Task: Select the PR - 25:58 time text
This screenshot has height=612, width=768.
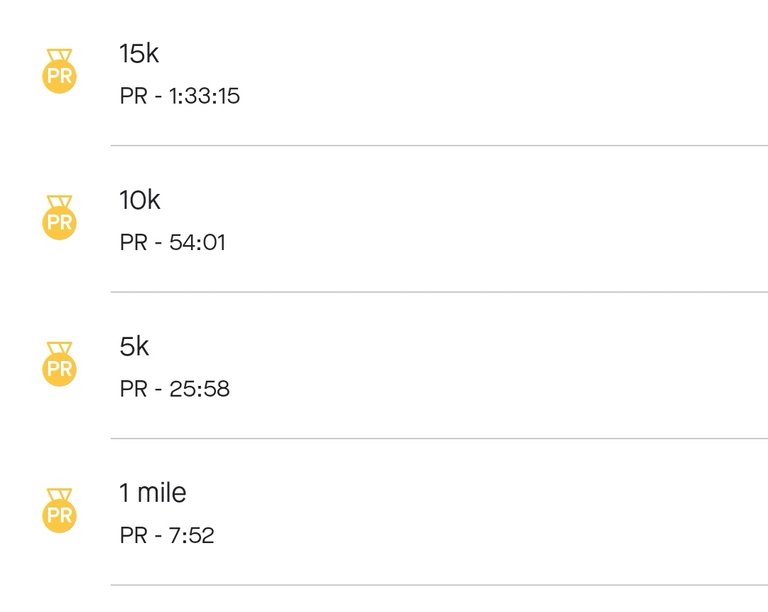Action: point(174,389)
